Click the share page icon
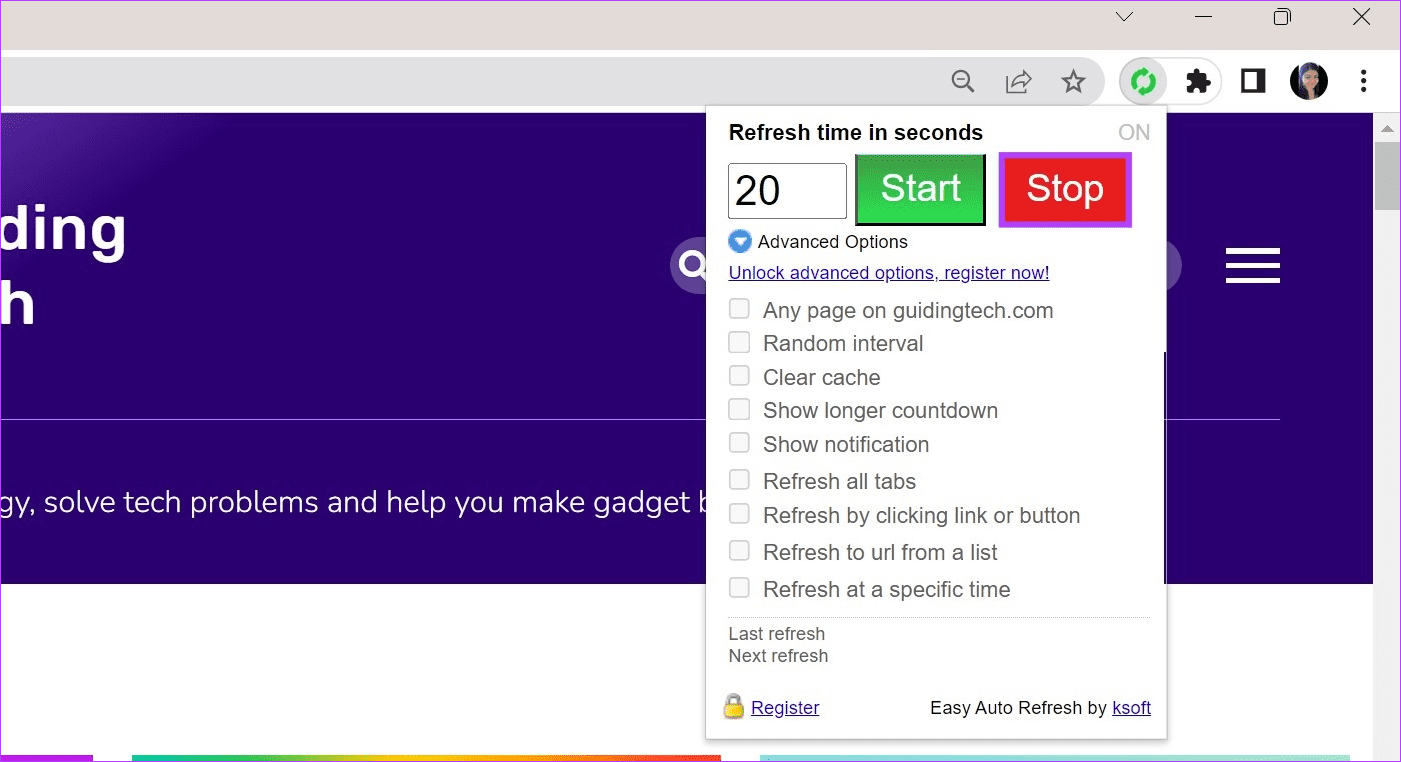This screenshot has height=762, width=1401. [1018, 82]
